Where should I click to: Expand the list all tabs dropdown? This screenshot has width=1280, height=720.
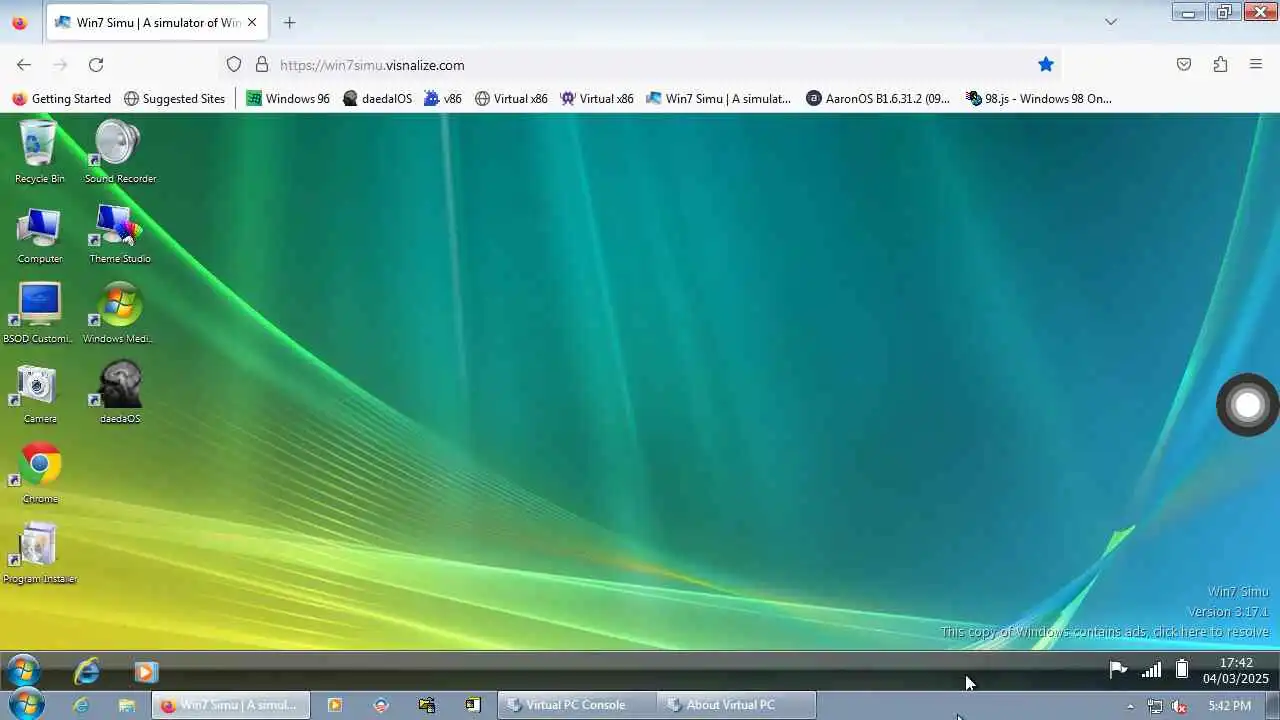pos(1111,22)
